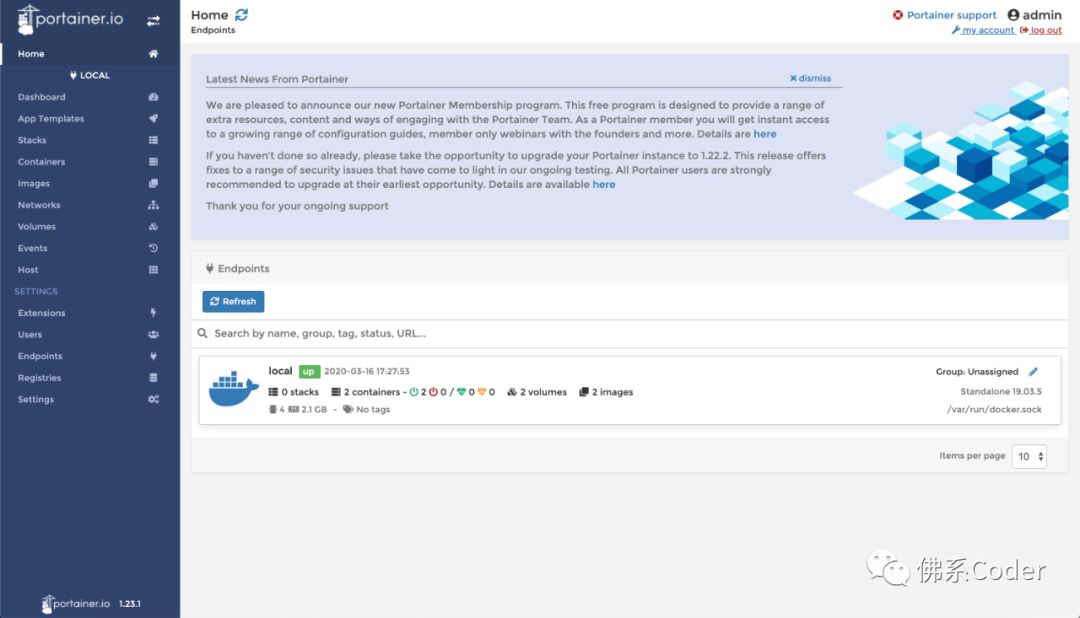Viewport: 1080px width, 618px height.
Task: Click the Networks sitemap icon
Action: pos(153,205)
